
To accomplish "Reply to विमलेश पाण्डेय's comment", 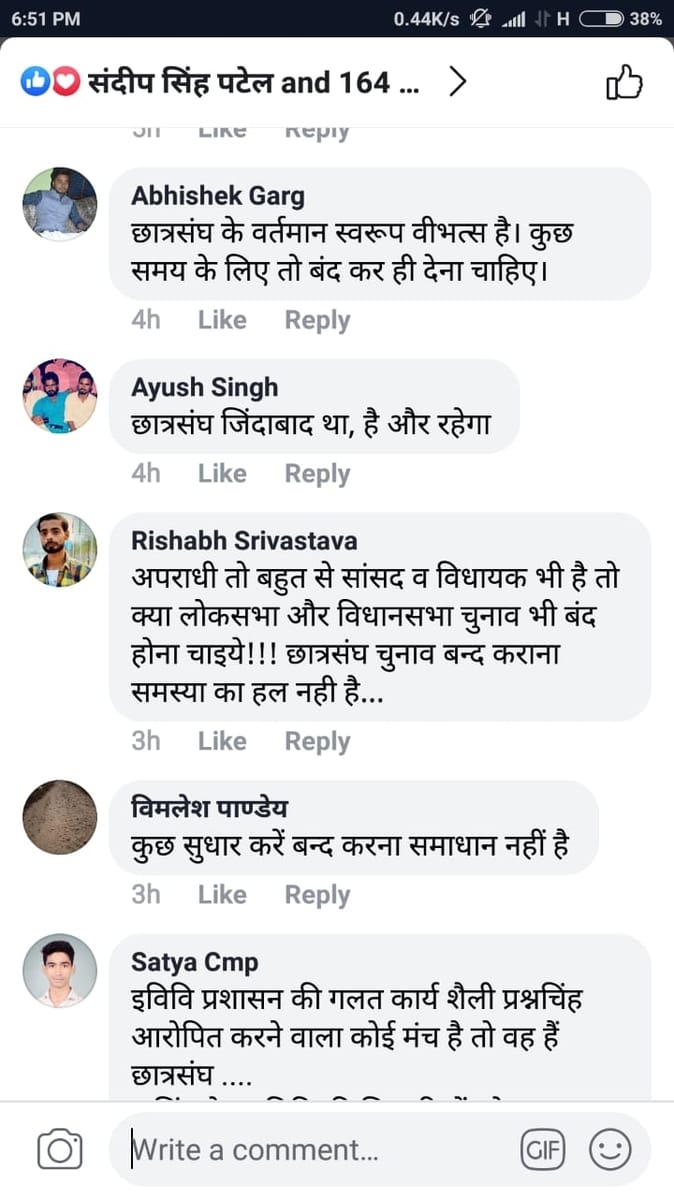I will [317, 895].
